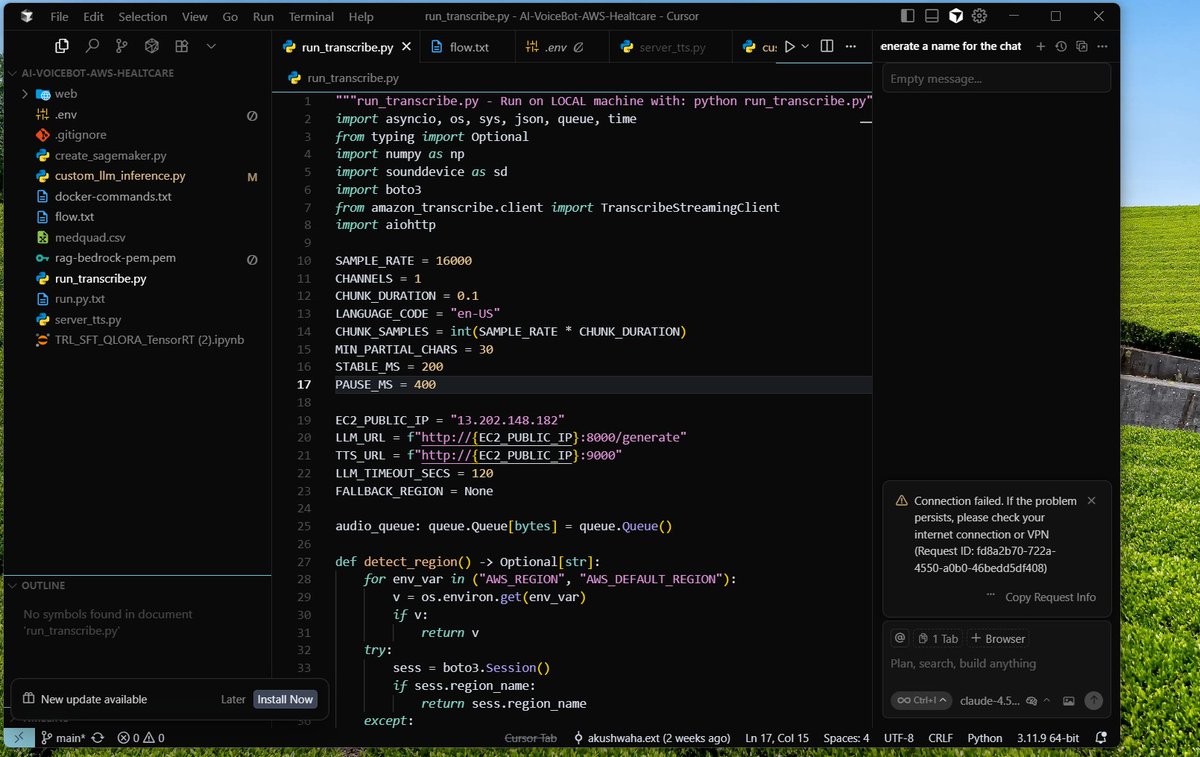1200x757 pixels.
Task: Click the 1 Tab context chip
Action: click(937, 638)
